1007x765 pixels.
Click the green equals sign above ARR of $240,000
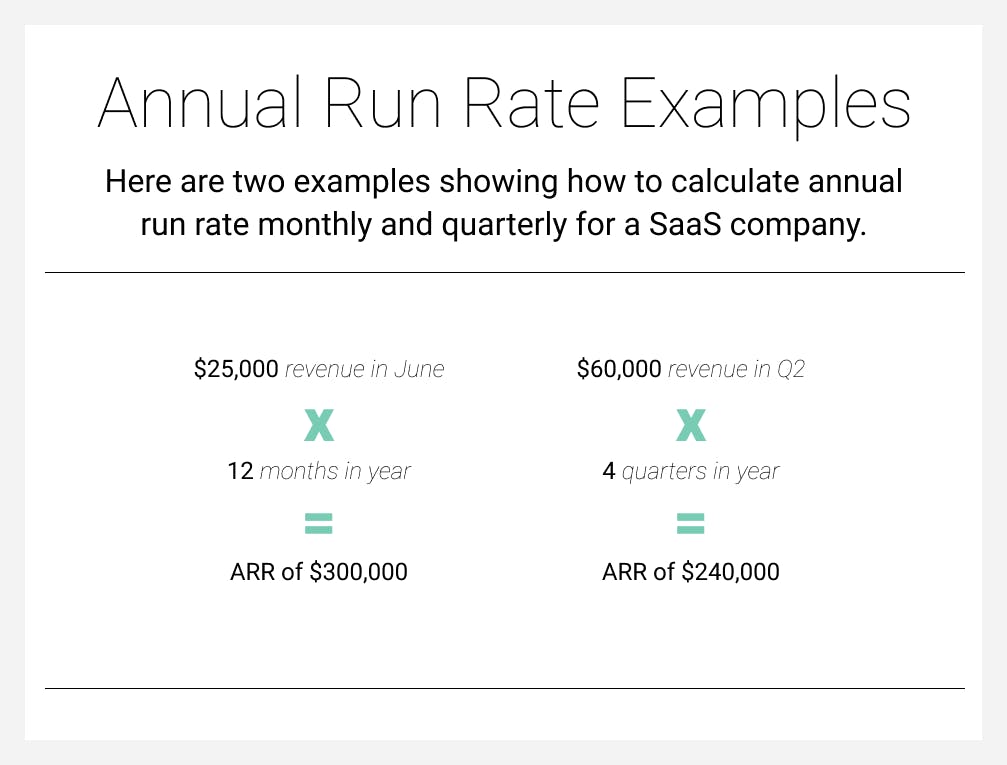pyautogui.click(x=691, y=523)
